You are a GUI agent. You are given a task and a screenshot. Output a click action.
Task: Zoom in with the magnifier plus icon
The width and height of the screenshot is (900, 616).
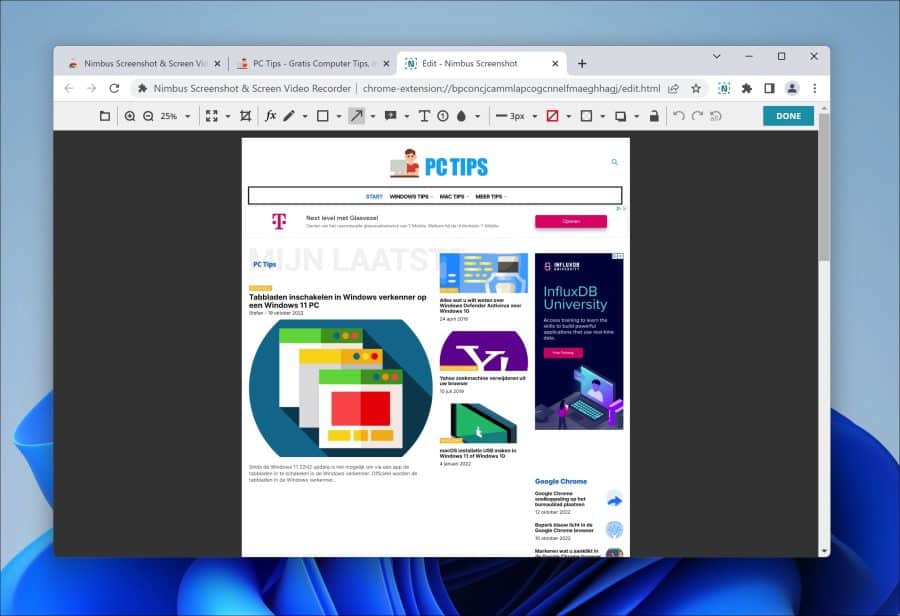(x=130, y=116)
